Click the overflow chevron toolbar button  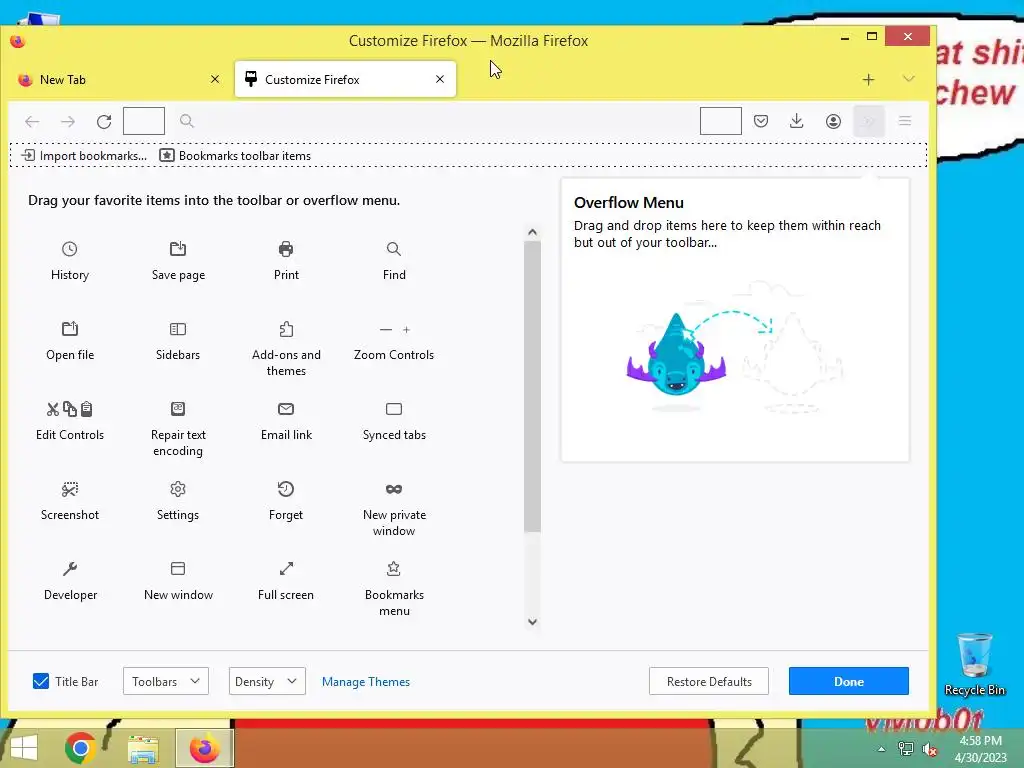click(869, 121)
